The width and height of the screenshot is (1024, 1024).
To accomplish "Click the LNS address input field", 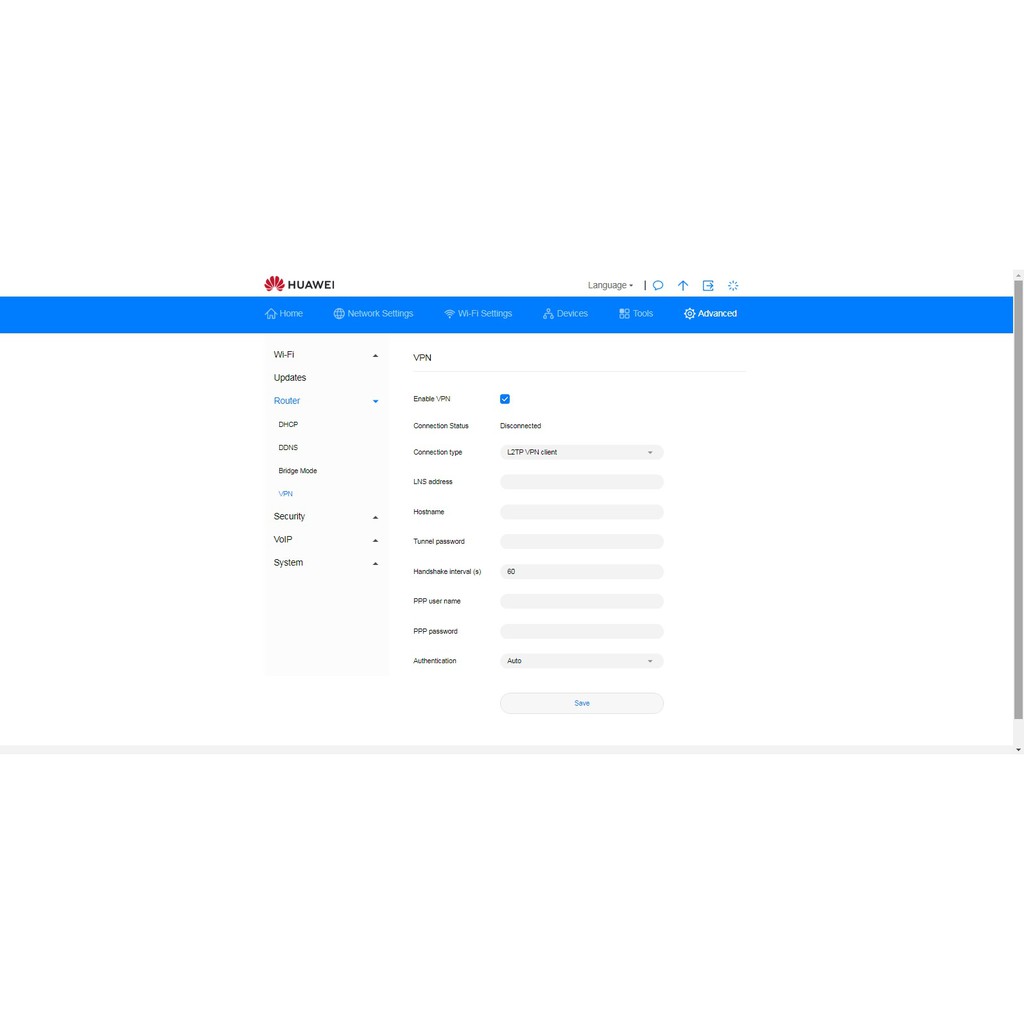I will tap(581, 482).
